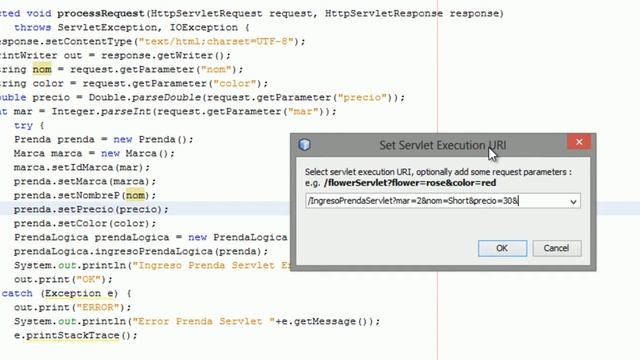Click the line 'out.print("OK");'

(63, 280)
